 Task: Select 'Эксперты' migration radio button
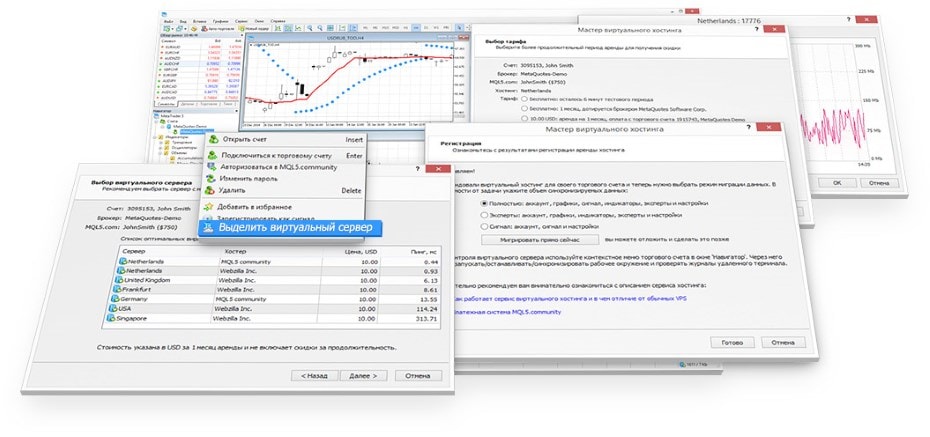485,214
